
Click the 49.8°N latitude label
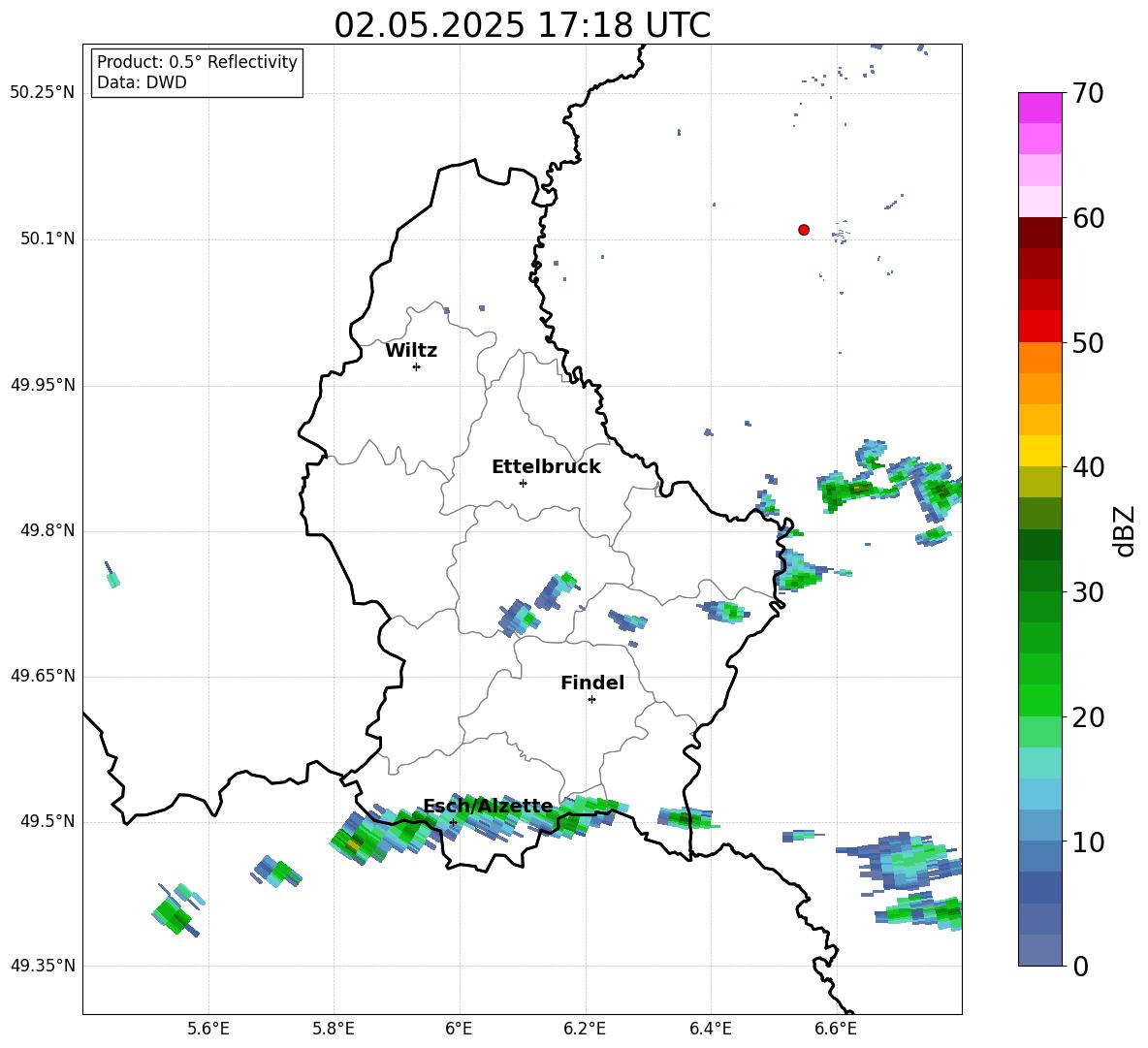[x=48, y=530]
